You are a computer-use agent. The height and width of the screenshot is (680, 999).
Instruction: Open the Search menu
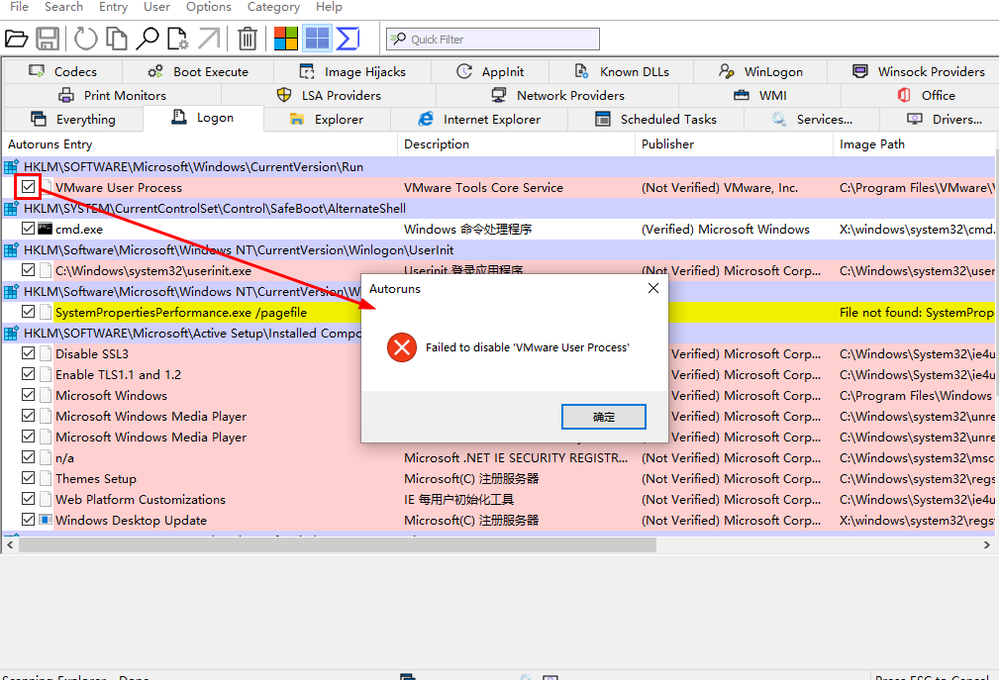(x=64, y=7)
